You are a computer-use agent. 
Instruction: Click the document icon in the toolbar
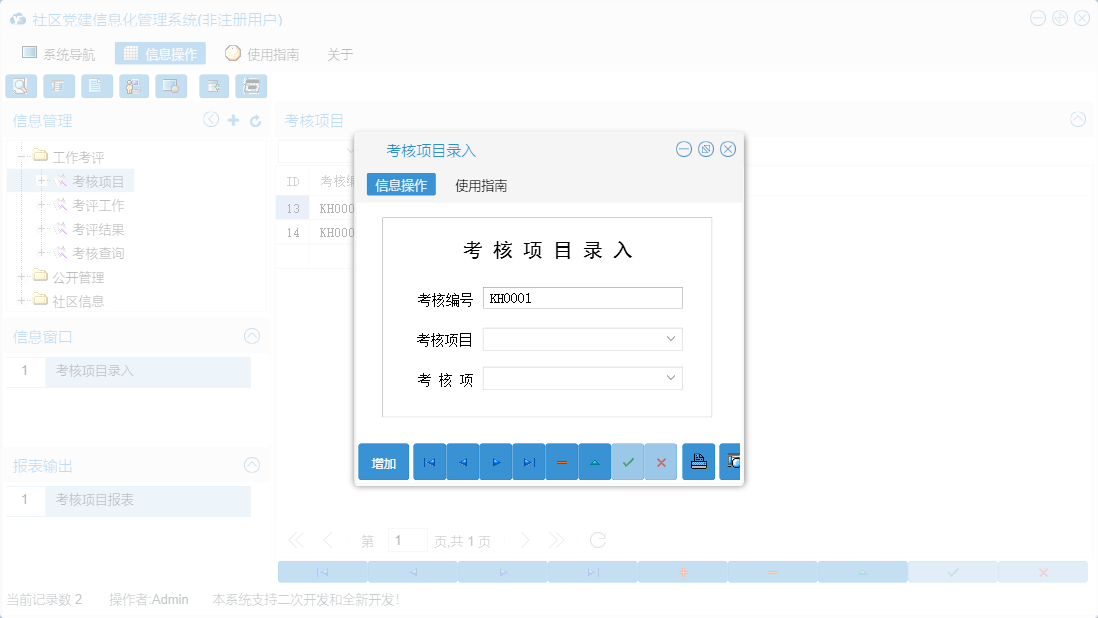pos(96,86)
